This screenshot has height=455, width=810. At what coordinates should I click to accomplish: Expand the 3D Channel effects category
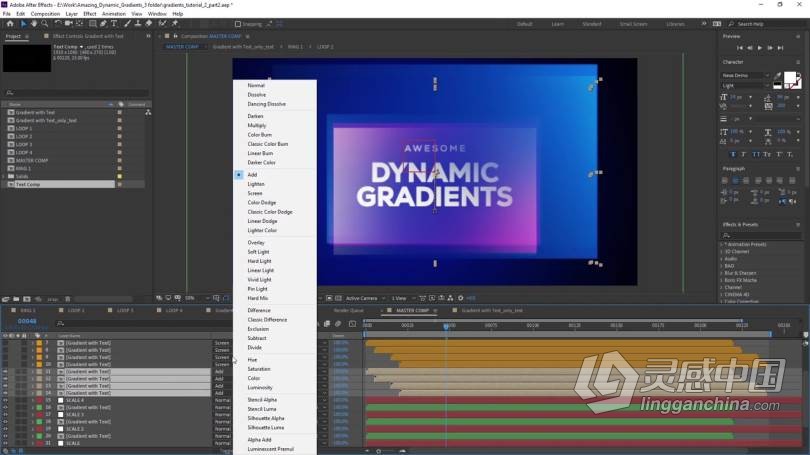722,252
